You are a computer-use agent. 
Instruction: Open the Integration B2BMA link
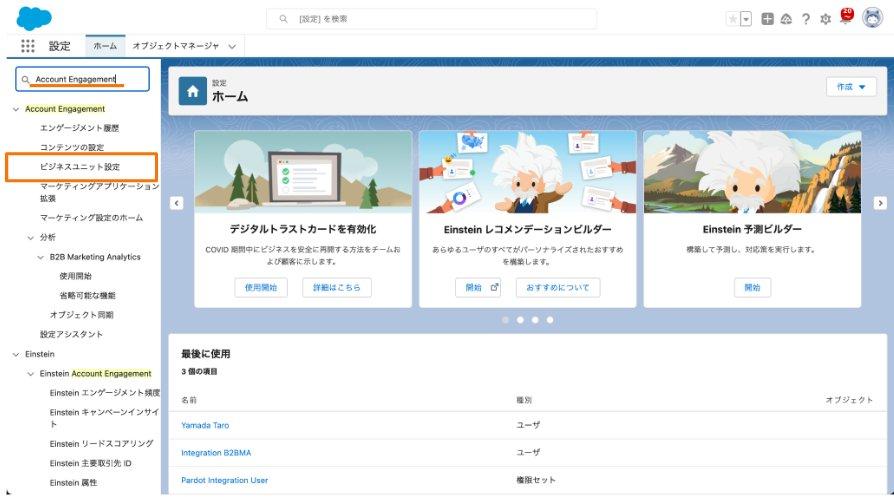pos(216,453)
